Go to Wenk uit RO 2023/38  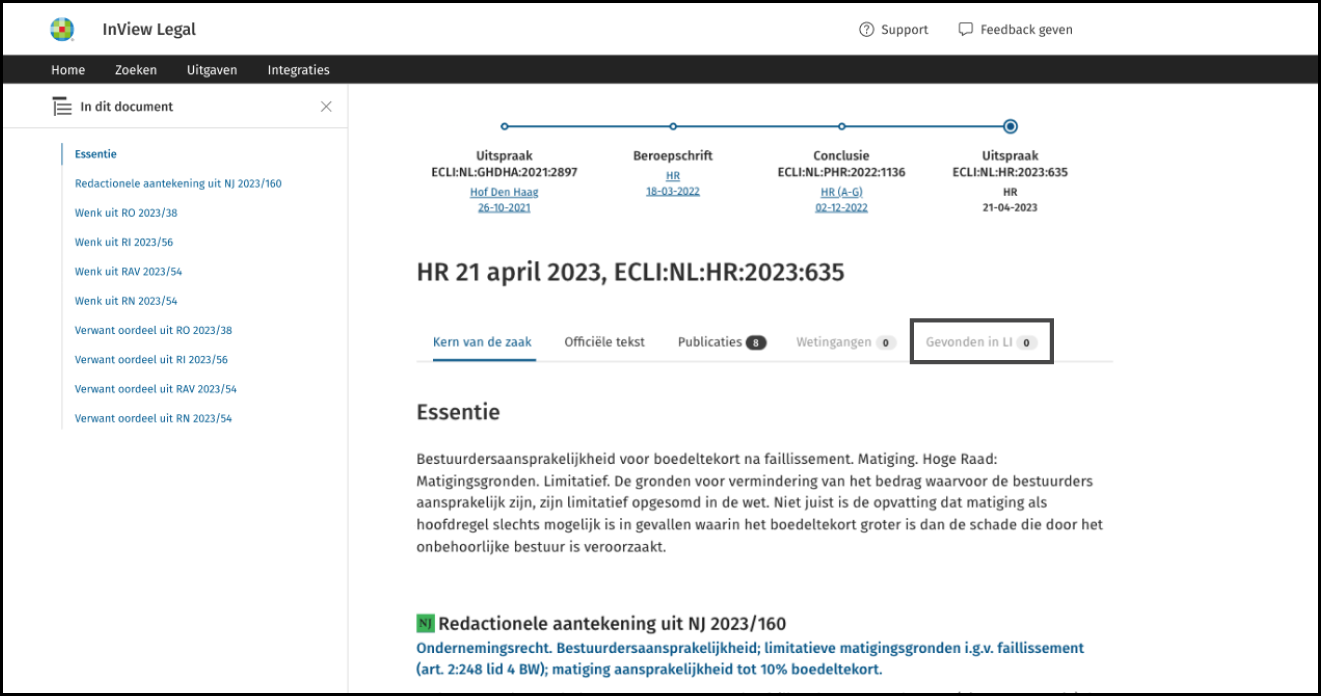point(126,213)
